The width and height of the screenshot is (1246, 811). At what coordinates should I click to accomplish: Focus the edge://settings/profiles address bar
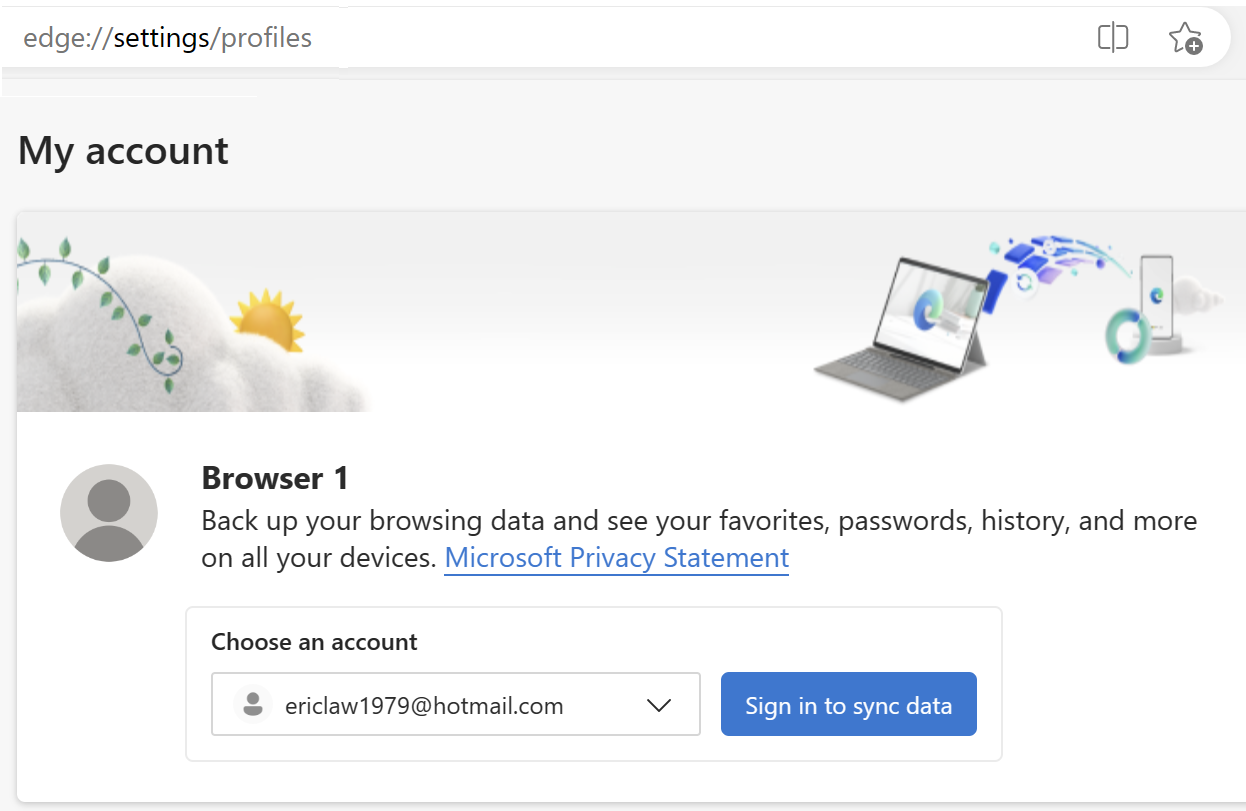[x=500, y=38]
